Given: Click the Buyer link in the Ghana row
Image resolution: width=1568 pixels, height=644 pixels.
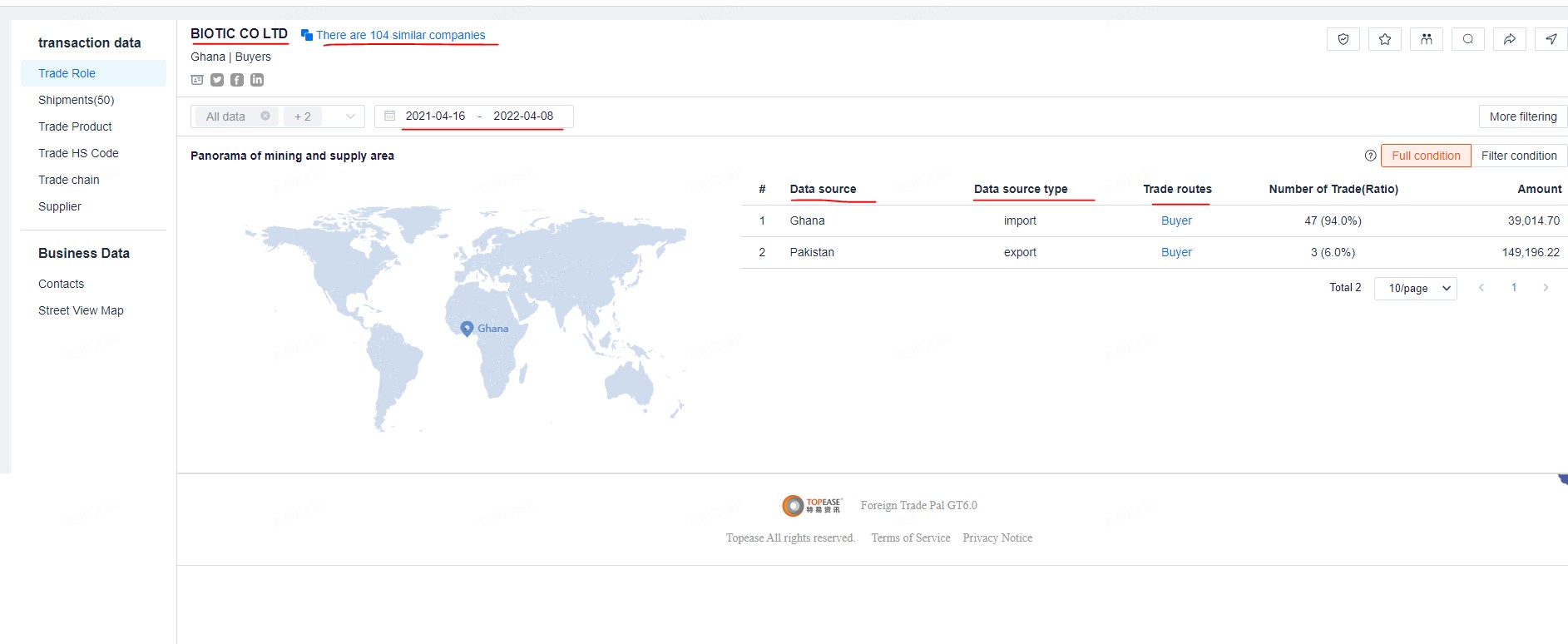Looking at the screenshot, I should click(x=1176, y=220).
